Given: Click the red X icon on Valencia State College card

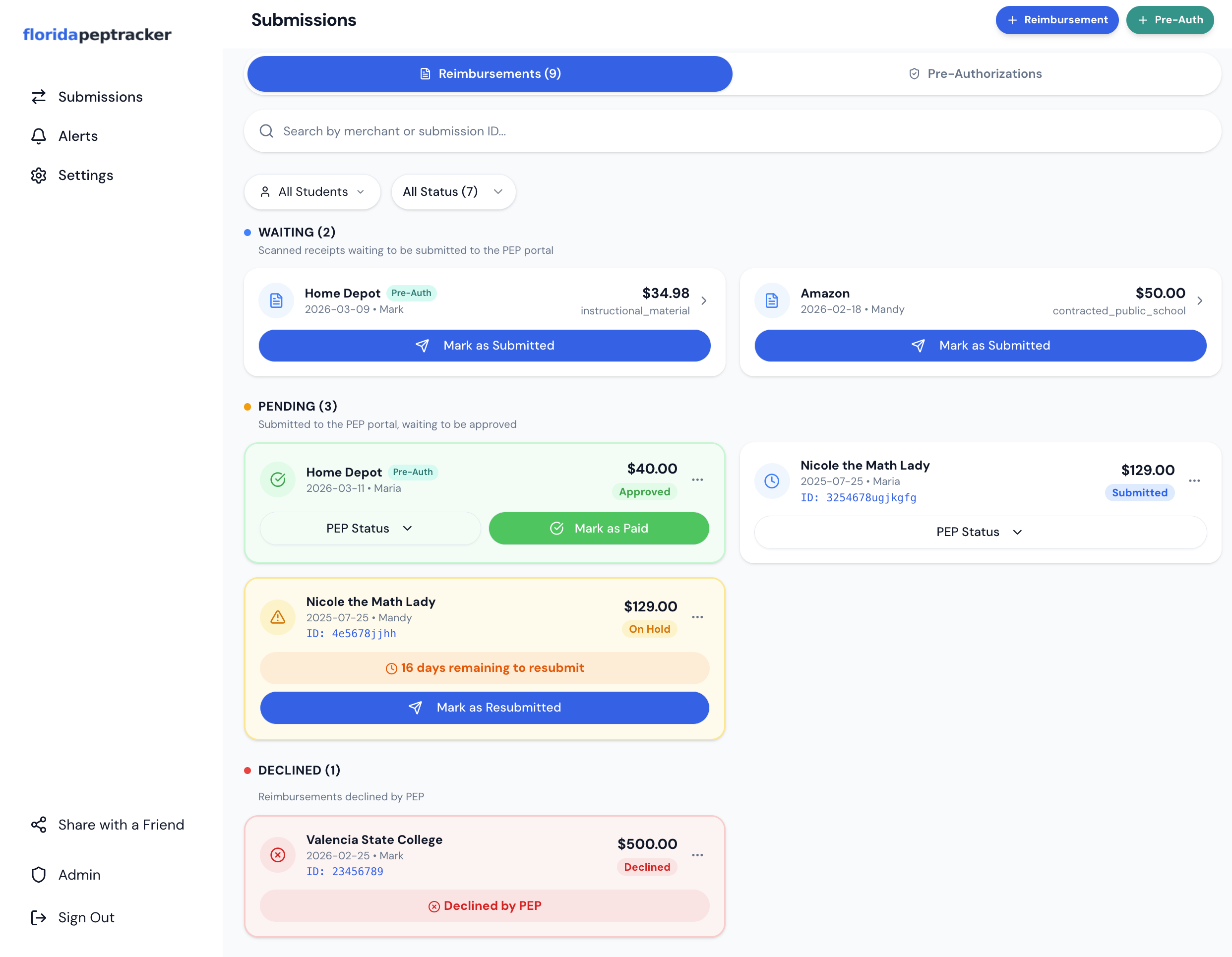Looking at the screenshot, I should tap(278, 855).
